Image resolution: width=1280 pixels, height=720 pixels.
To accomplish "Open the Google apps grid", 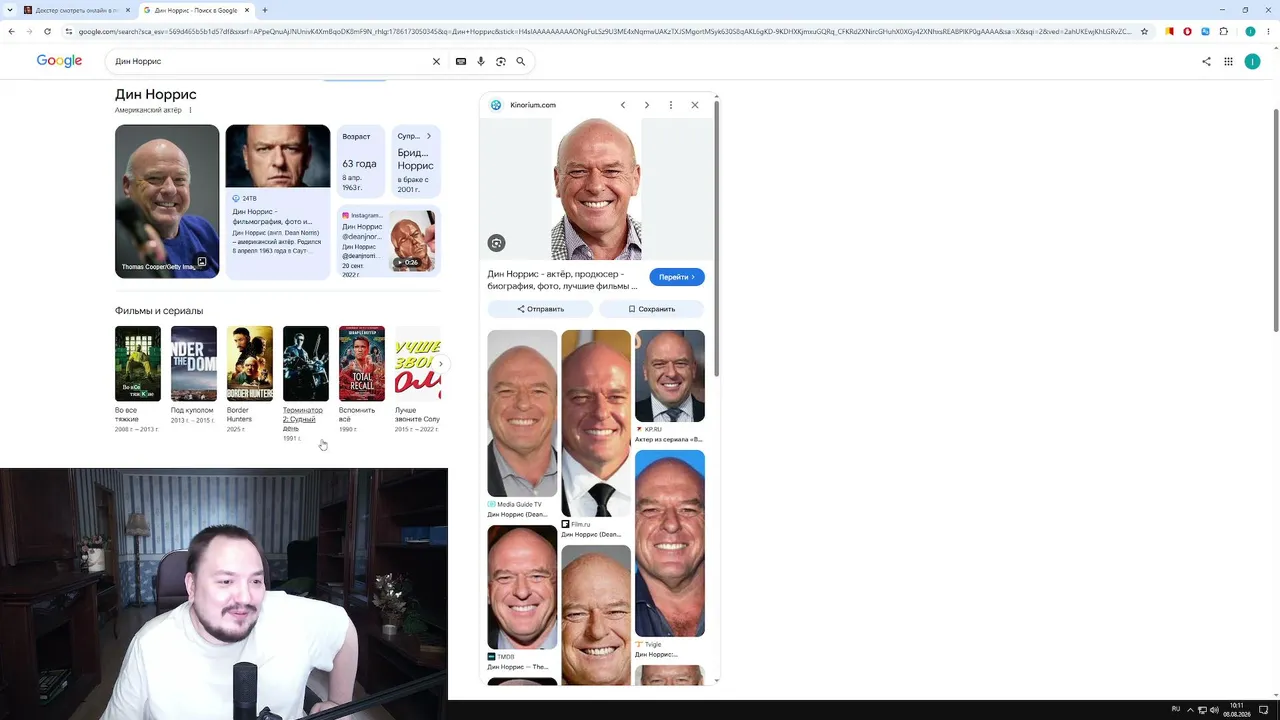I will [1229, 61].
